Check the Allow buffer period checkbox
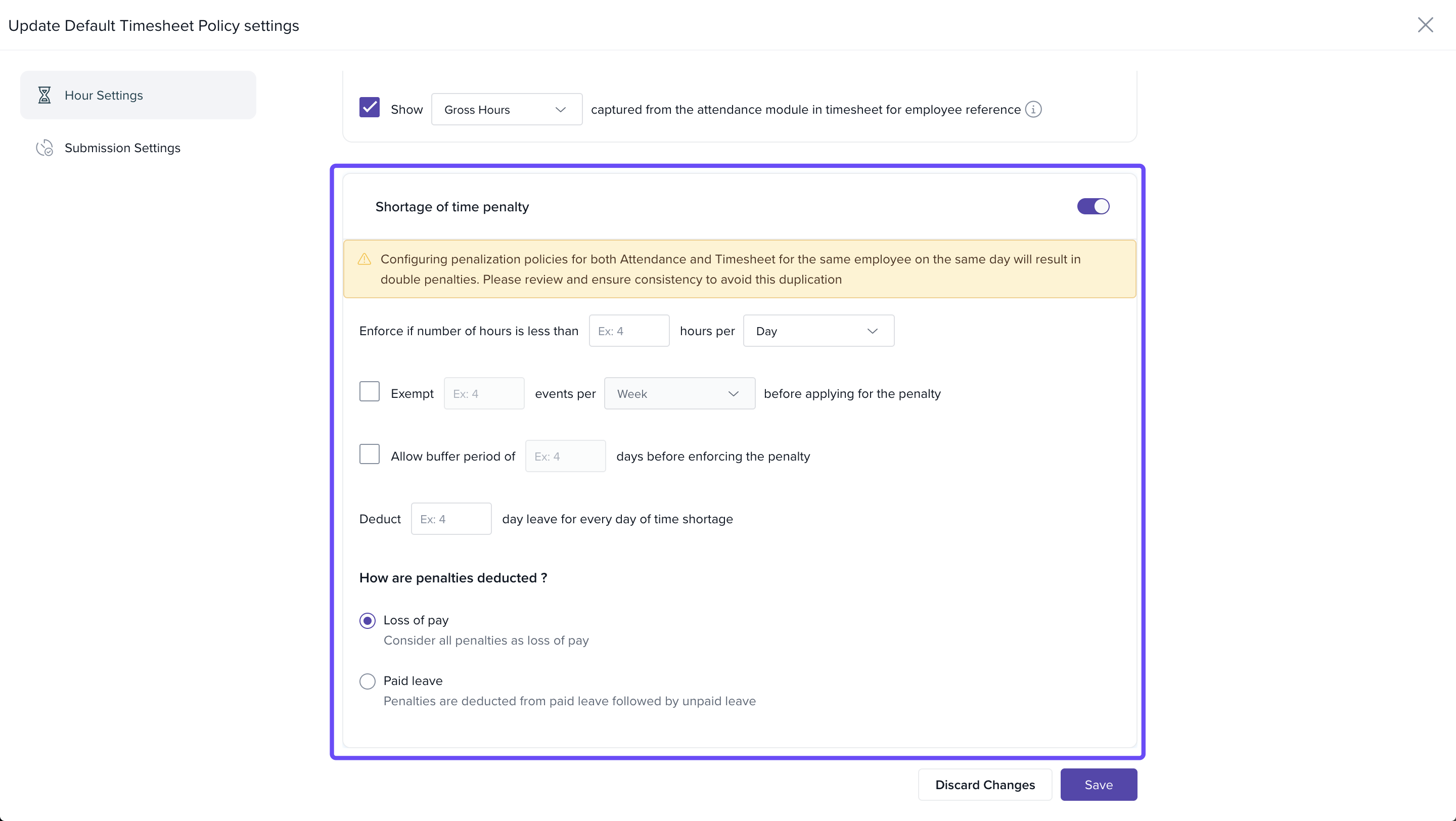Viewport: 1456px width, 821px height. 369,454
